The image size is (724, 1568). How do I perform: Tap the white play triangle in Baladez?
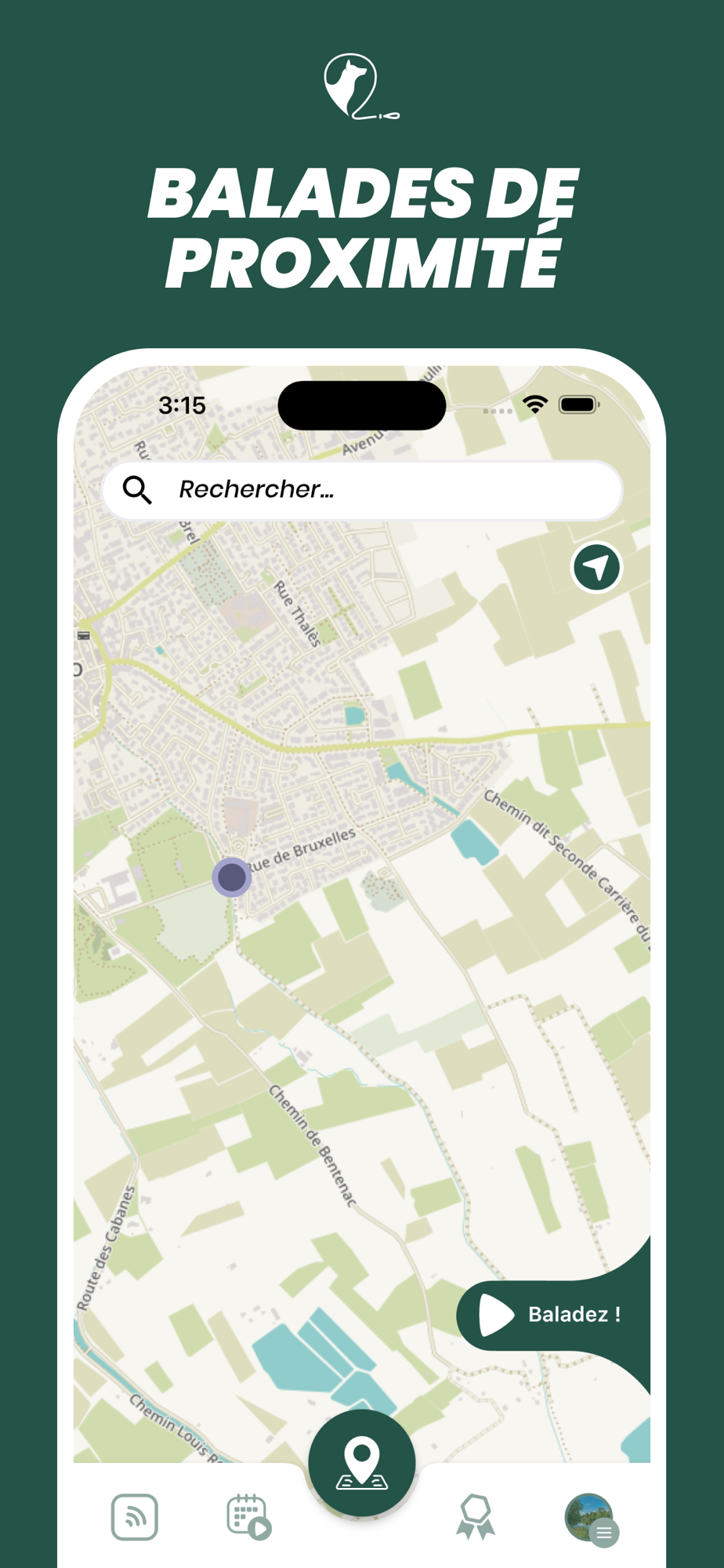click(496, 1315)
